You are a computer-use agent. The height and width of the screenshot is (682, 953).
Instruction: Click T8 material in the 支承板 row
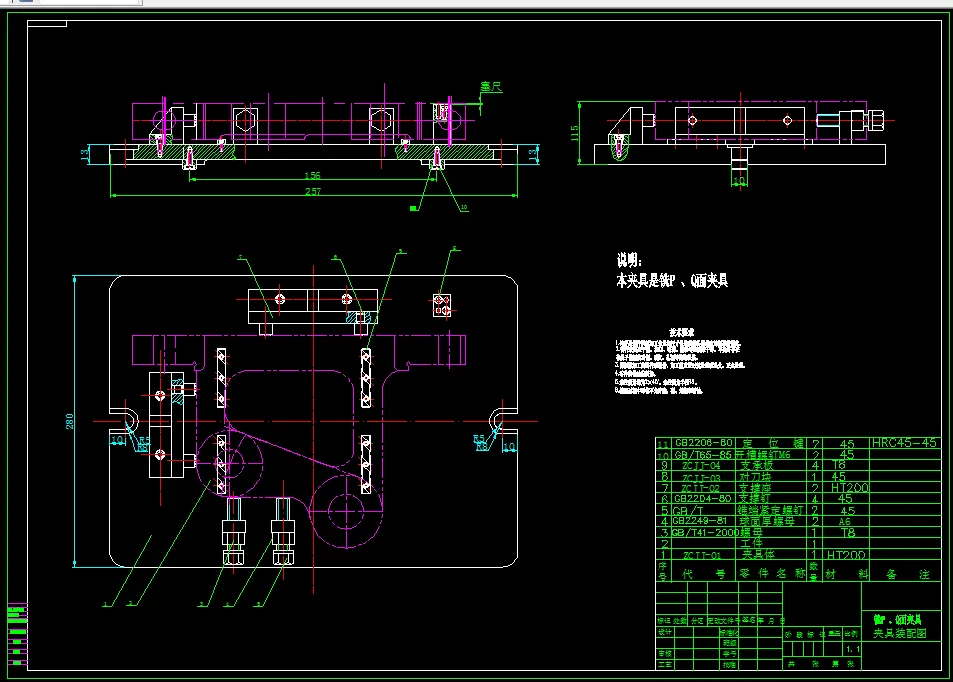click(839, 466)
